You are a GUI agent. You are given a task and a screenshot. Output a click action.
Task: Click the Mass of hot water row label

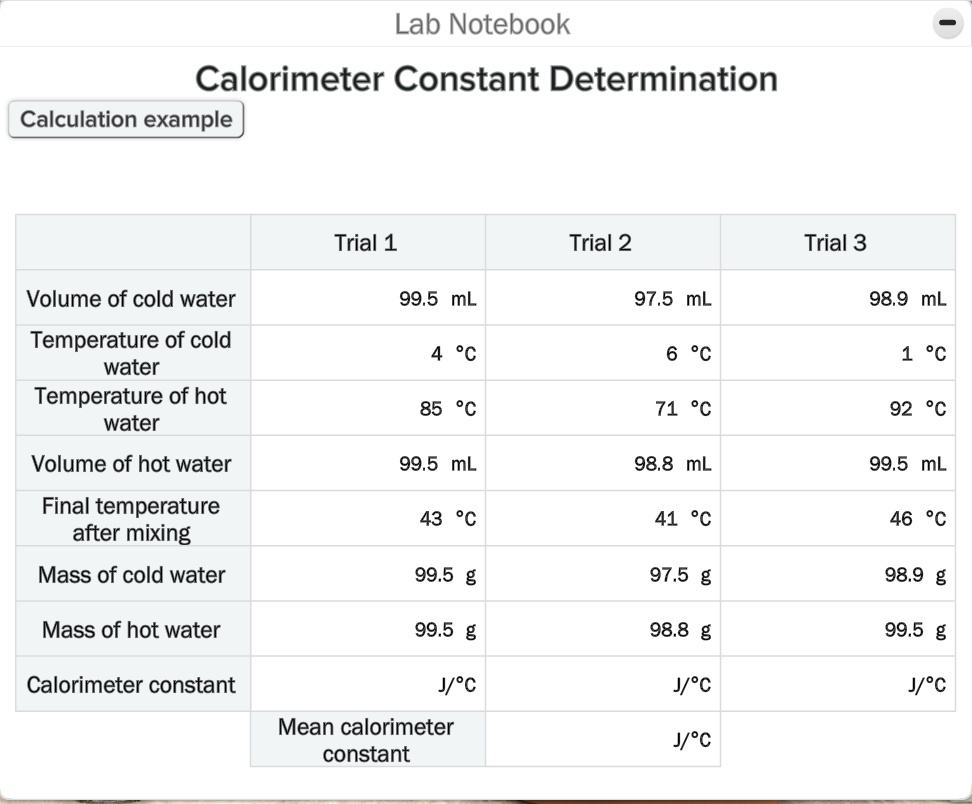131,628
